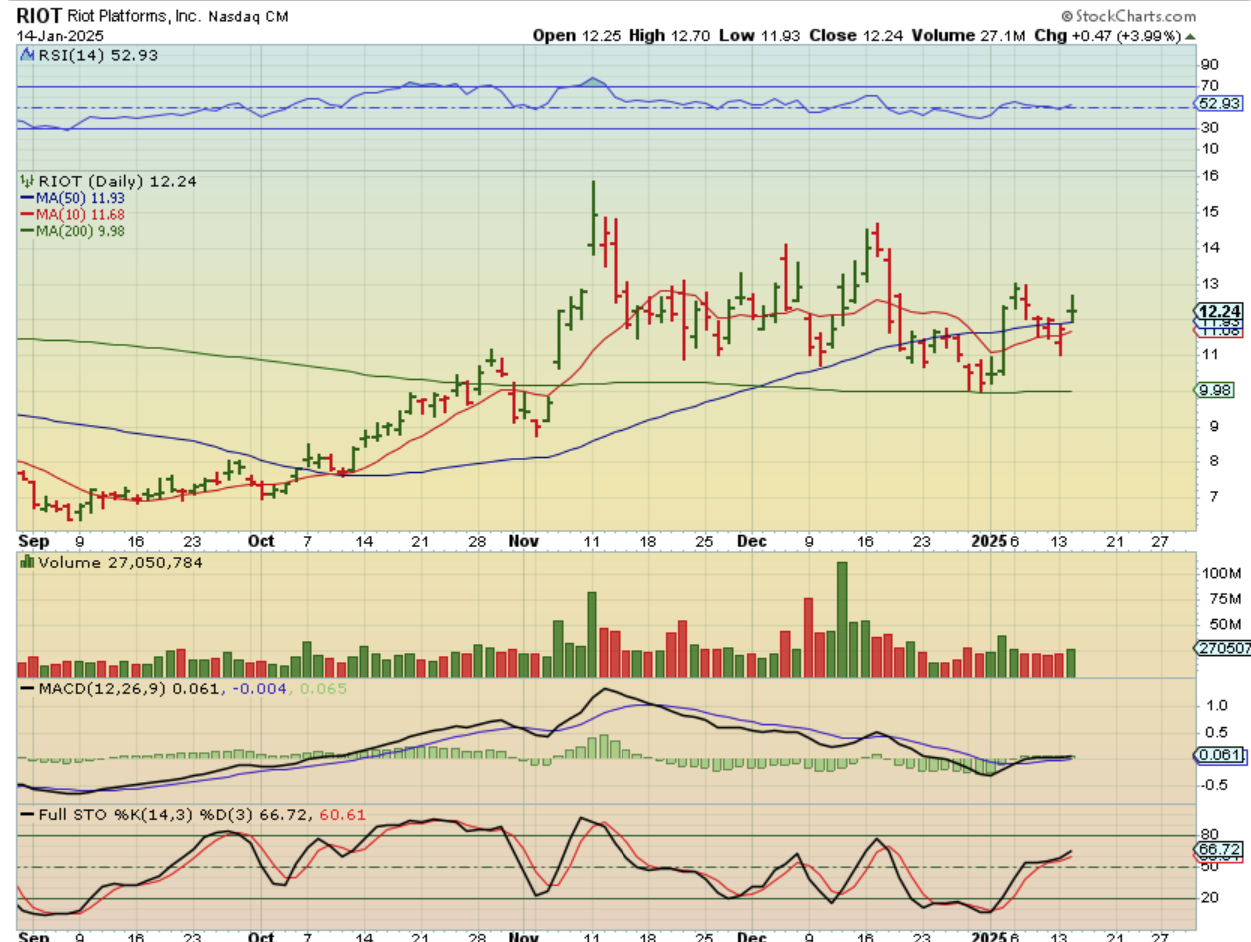Viewport: 1251px width, 942px height.
Task: Click the bold 12.24 price tag on the price axis
Action: [1218, 311]
